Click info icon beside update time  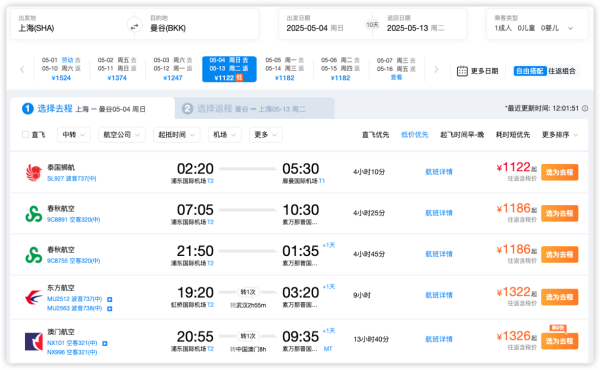click(x=585, y=109)
